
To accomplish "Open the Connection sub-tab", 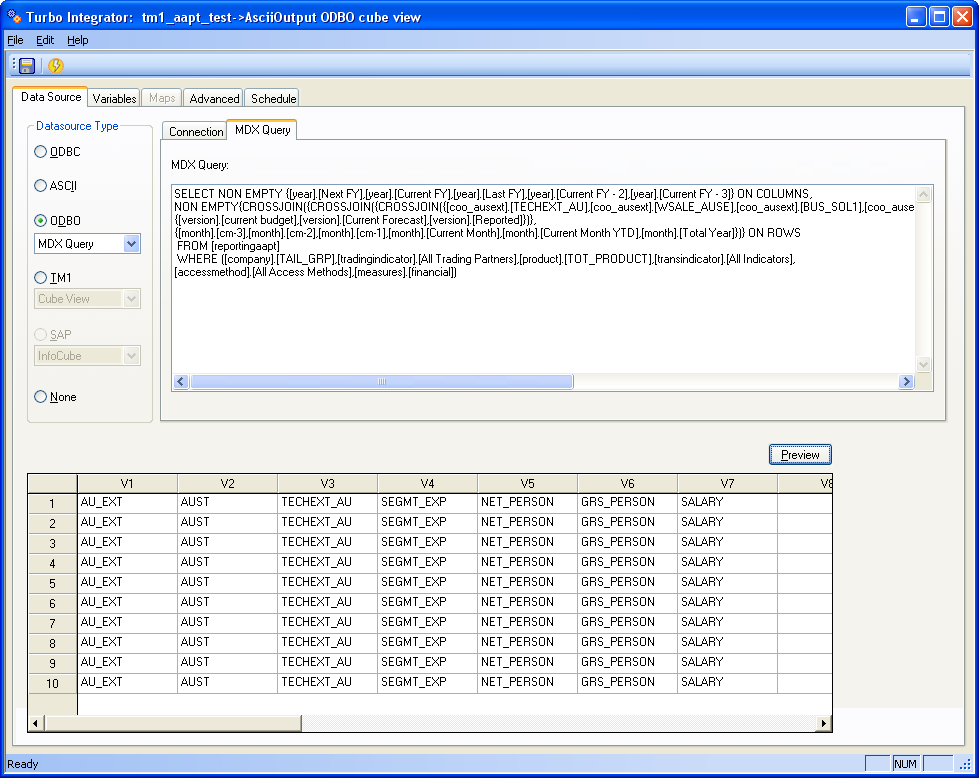I will [196, 131].
